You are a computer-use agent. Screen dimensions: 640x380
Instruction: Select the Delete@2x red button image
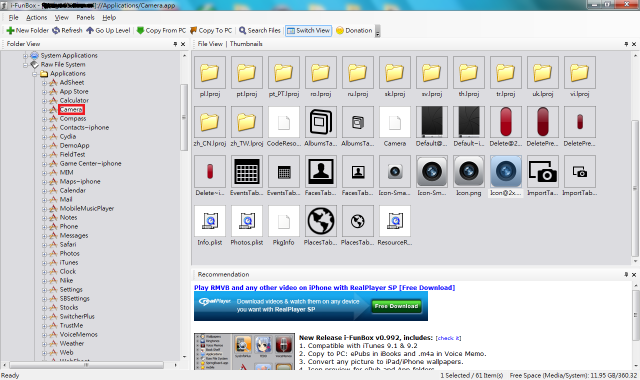point(505,122)
